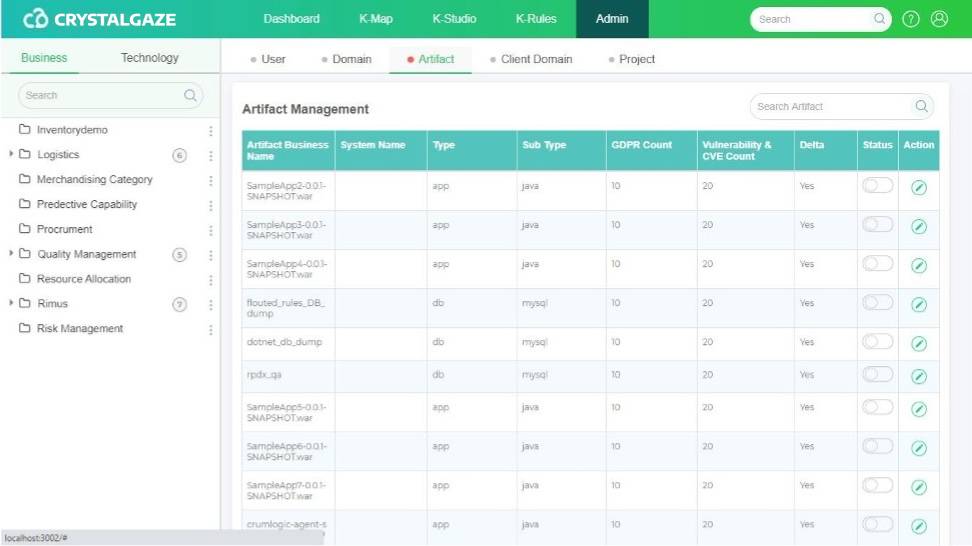Click the CrystalGaze logo

[x=99, y=19]
